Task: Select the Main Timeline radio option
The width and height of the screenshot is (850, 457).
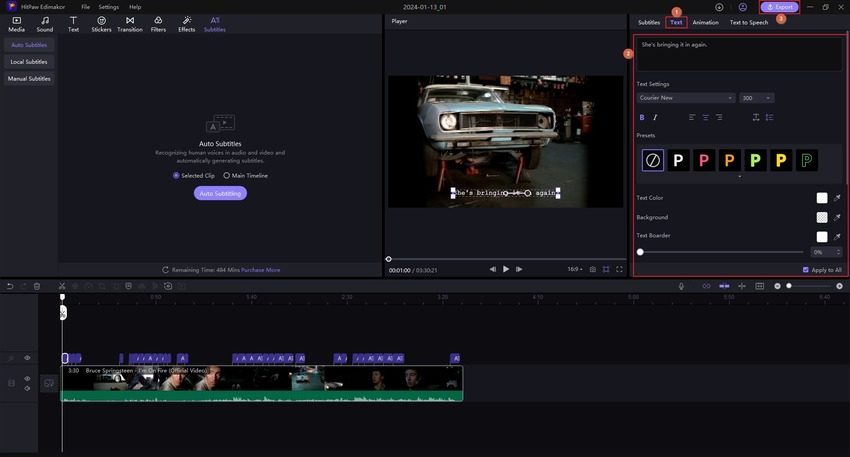Action: pyautogui.click(x=227, y=175)
